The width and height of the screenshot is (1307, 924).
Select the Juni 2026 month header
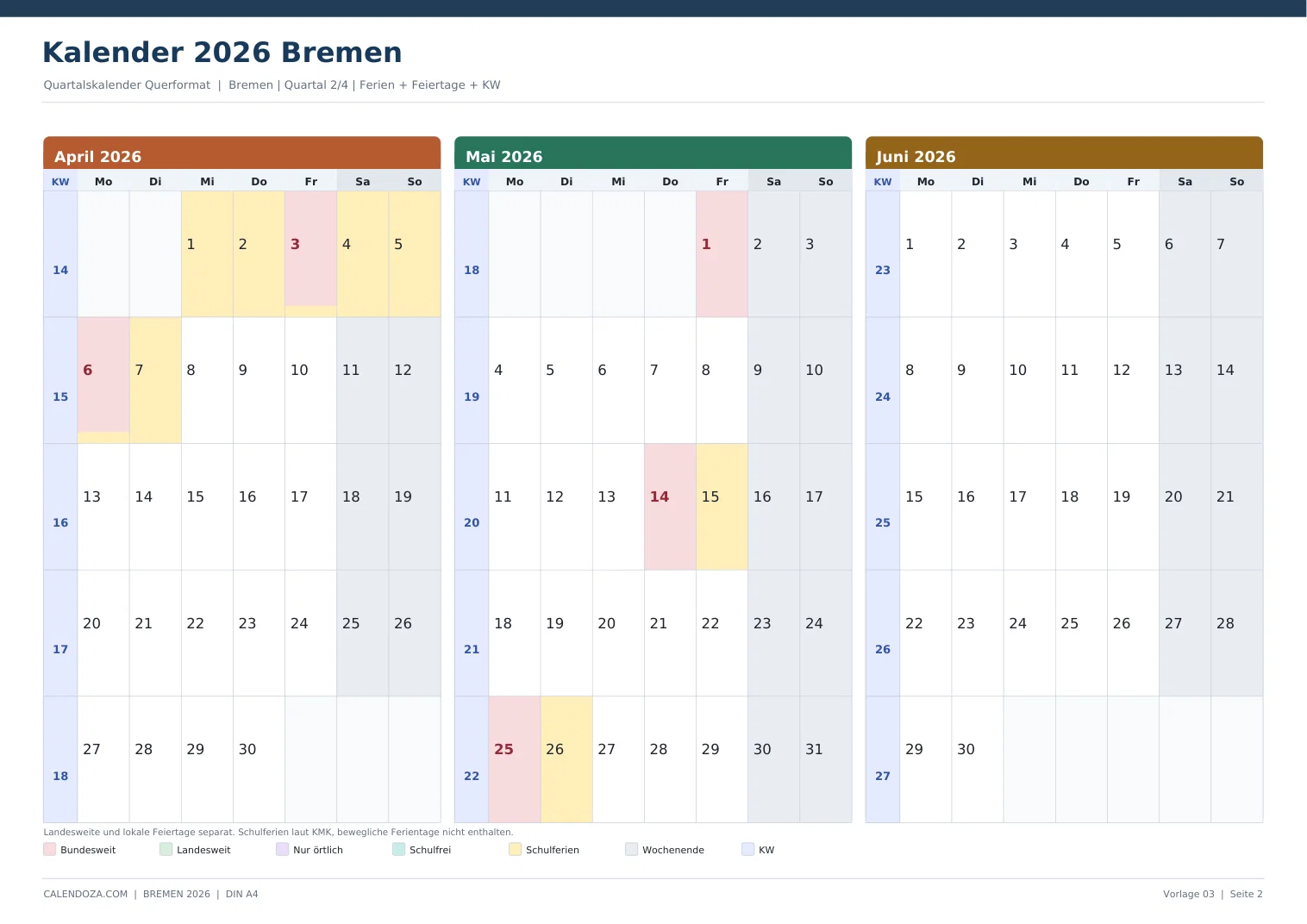tap(1065, 153)
